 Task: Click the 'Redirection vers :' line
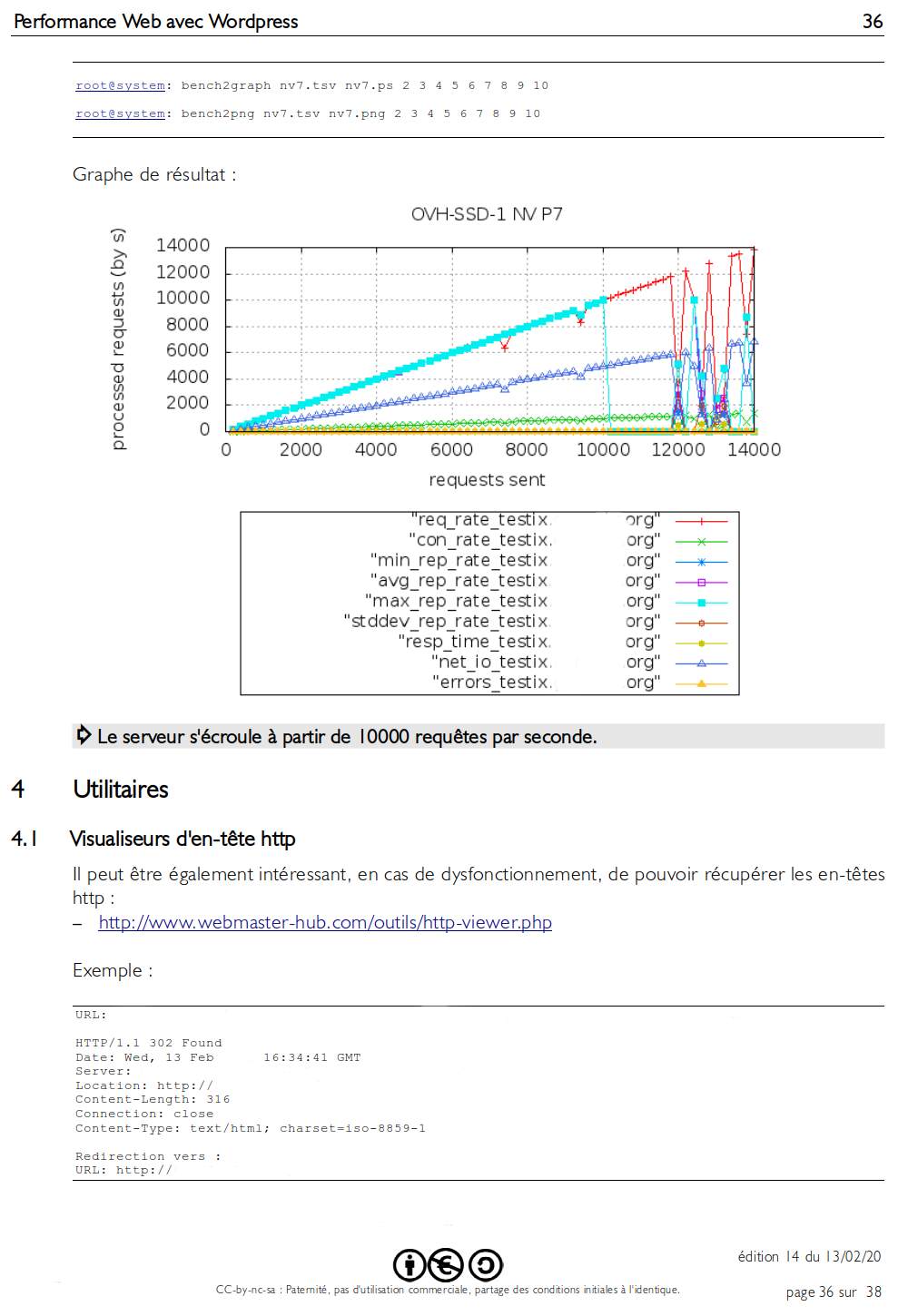pyautogui.click(x=148, y=1156)
